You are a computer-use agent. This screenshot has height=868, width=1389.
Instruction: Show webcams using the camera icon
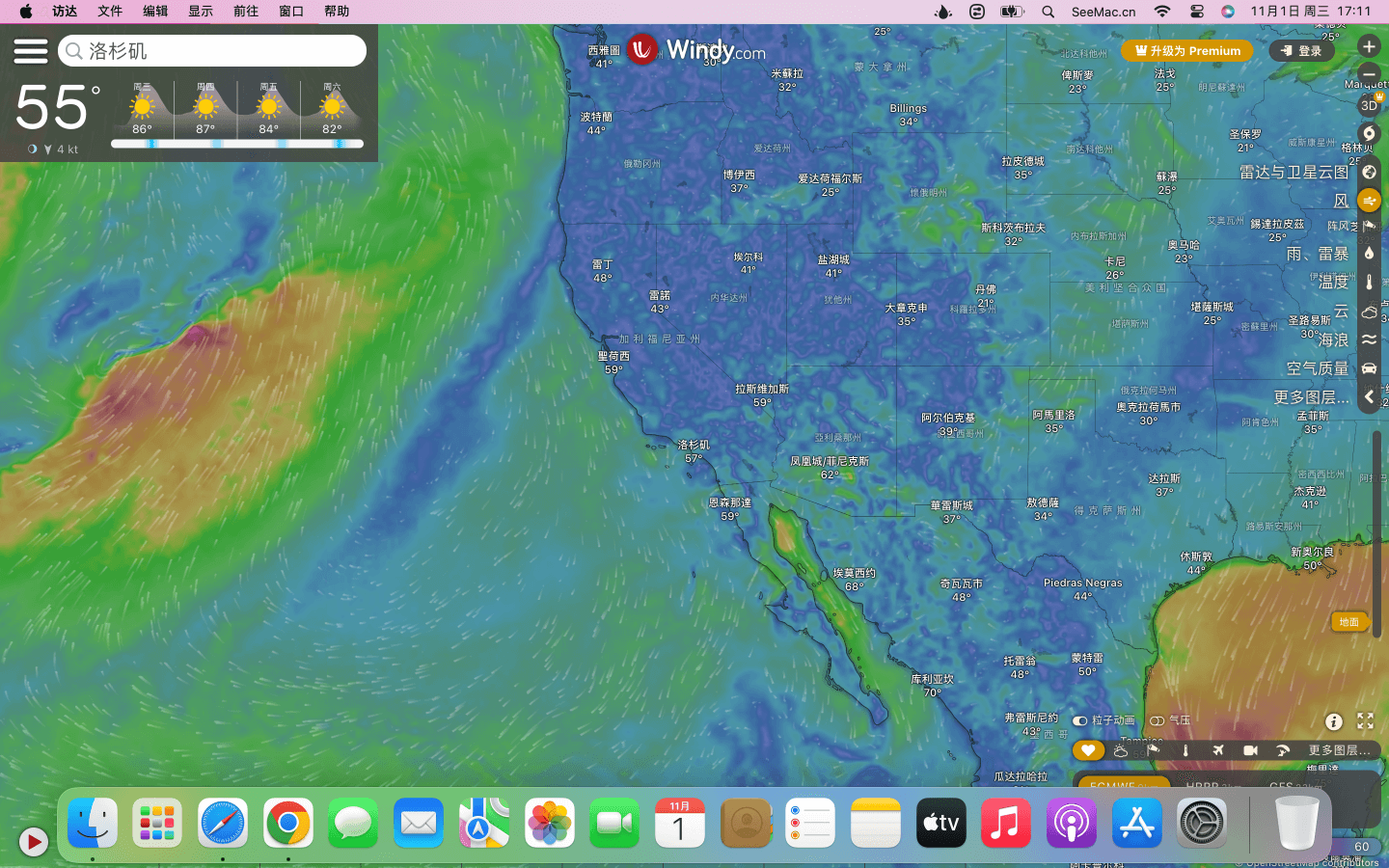(1250, 750)
